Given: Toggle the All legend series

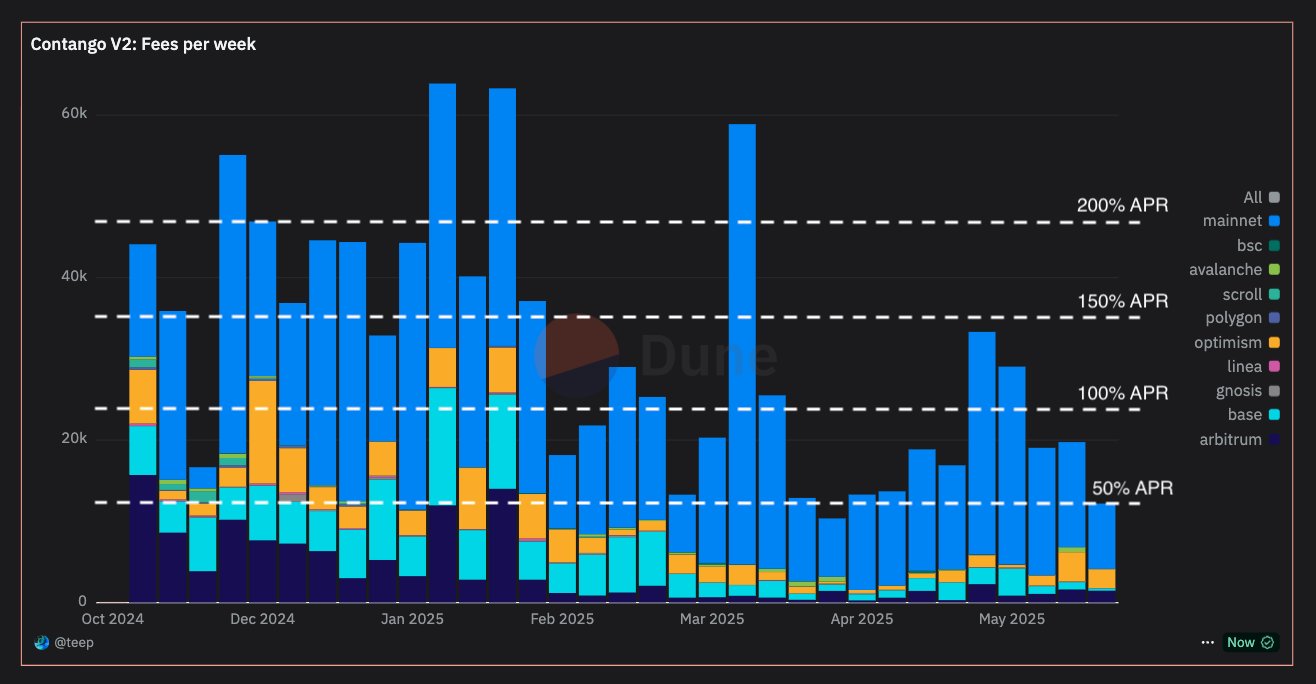Looking at the screenshot, I should coord(1260,197).
